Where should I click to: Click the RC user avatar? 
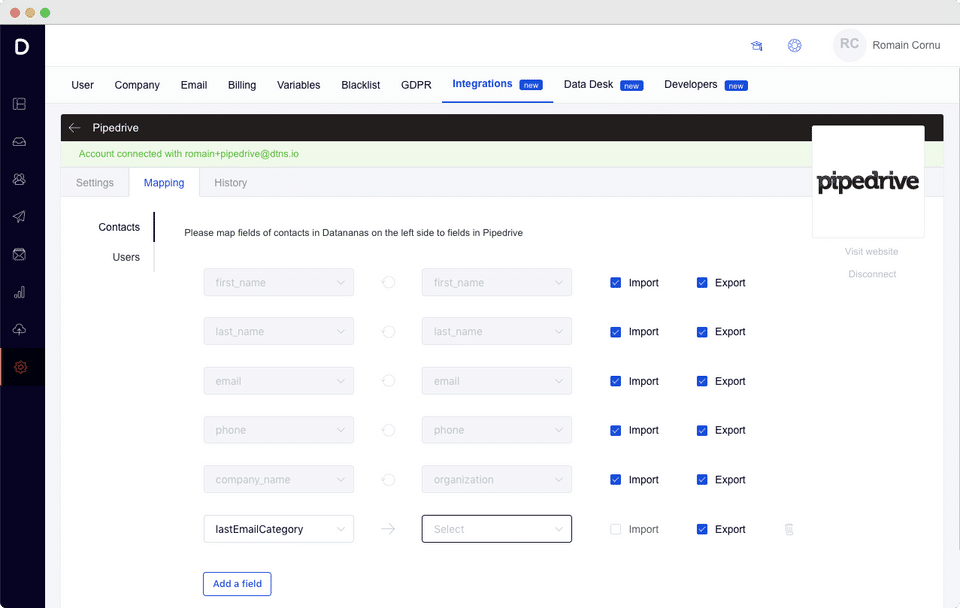pyautogui.click(x=849, y=45)
